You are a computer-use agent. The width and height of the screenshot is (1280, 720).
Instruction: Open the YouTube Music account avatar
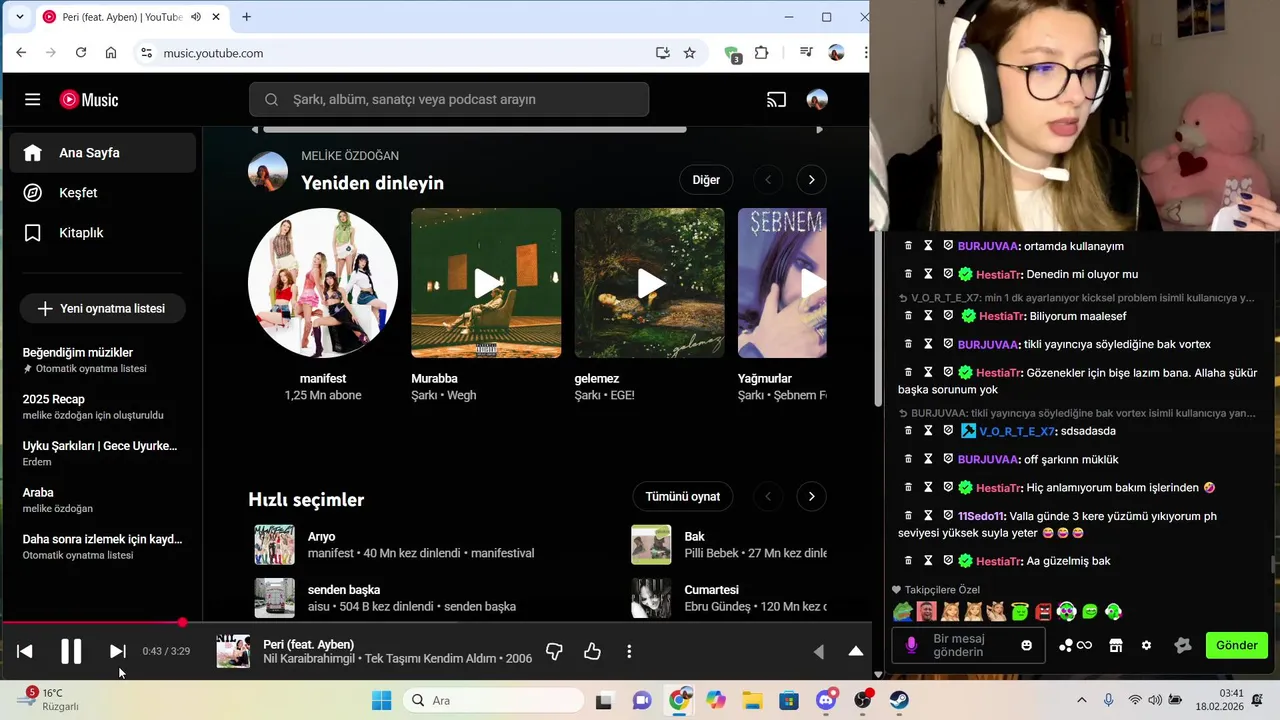pos(817,99)
